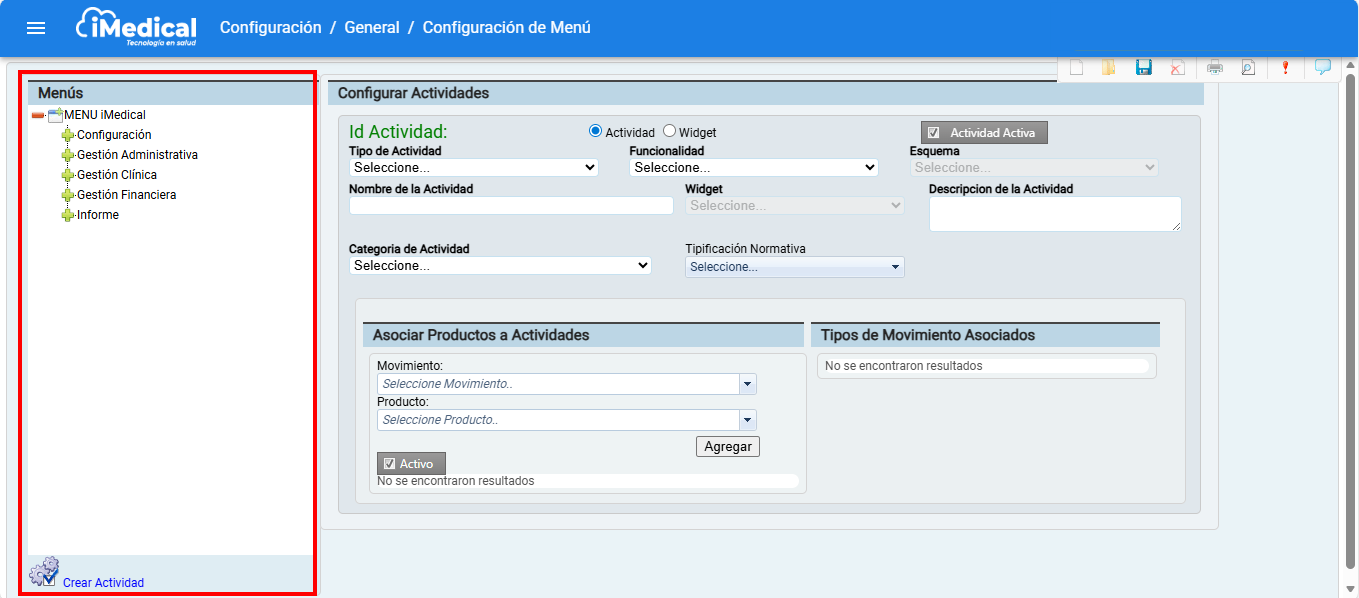Open the Funcionalidad dropdown
Viewport: 1359px width, 598px height.
point(754,168)
